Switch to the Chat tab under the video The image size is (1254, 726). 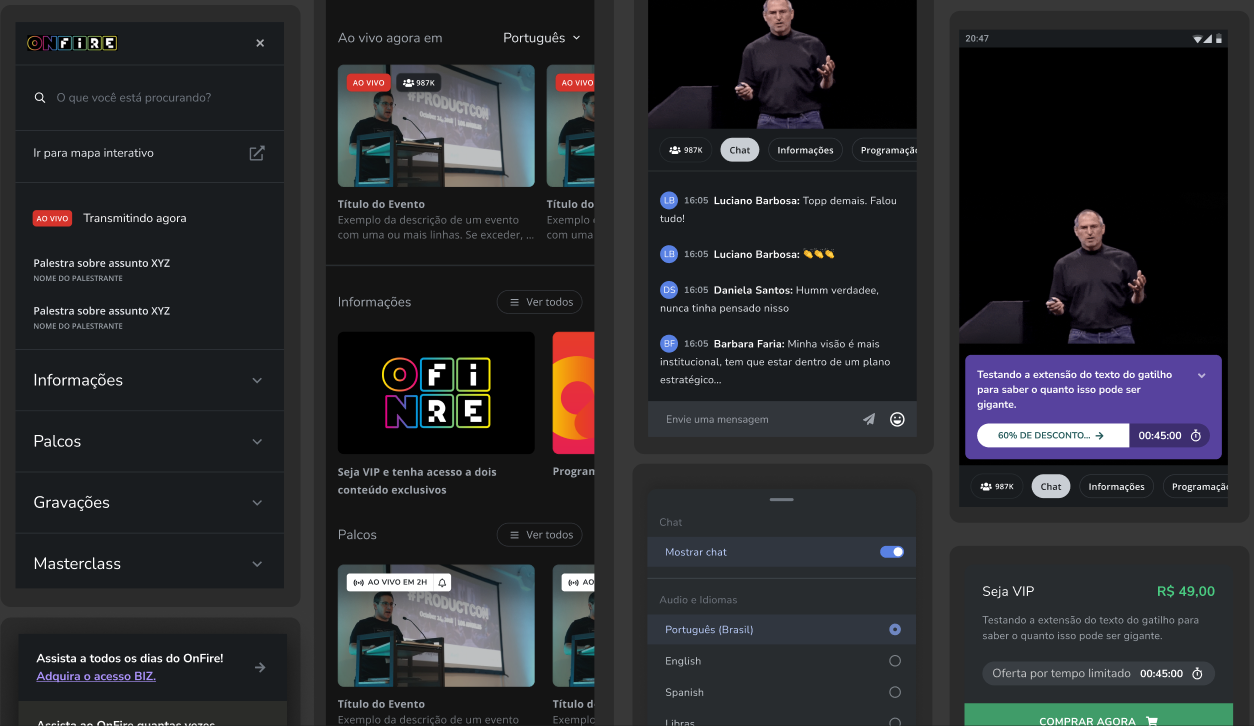(740, 150)
